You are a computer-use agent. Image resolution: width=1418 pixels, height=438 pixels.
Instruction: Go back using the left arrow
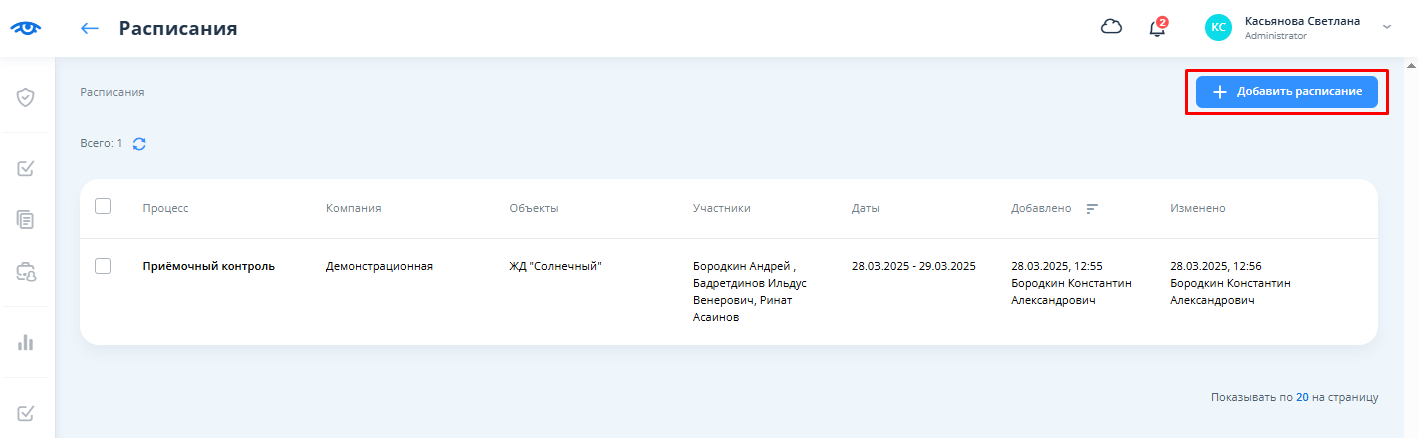90,28
